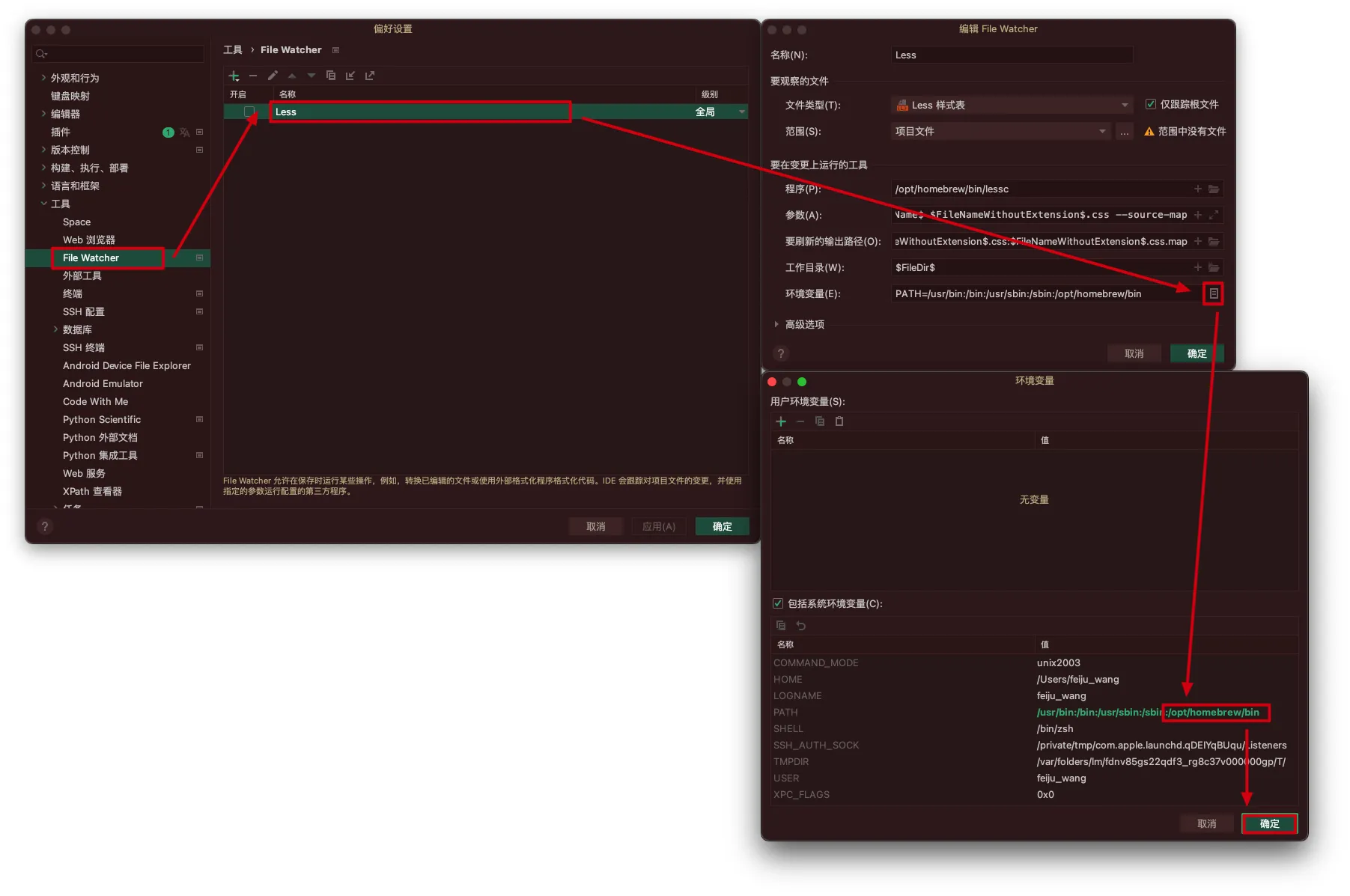Insert macro into 要刷新的输出路径 field

(x=1198, y=241)
